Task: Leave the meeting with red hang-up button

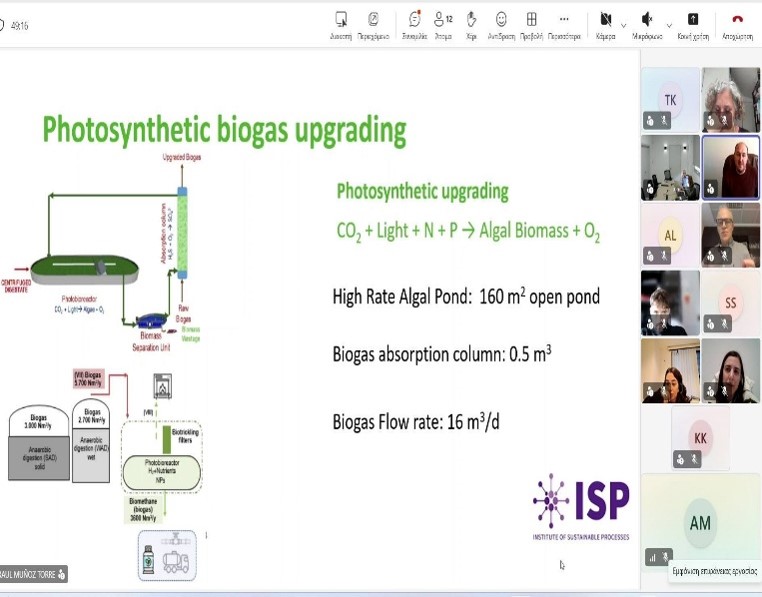Action: pos(737,25)
